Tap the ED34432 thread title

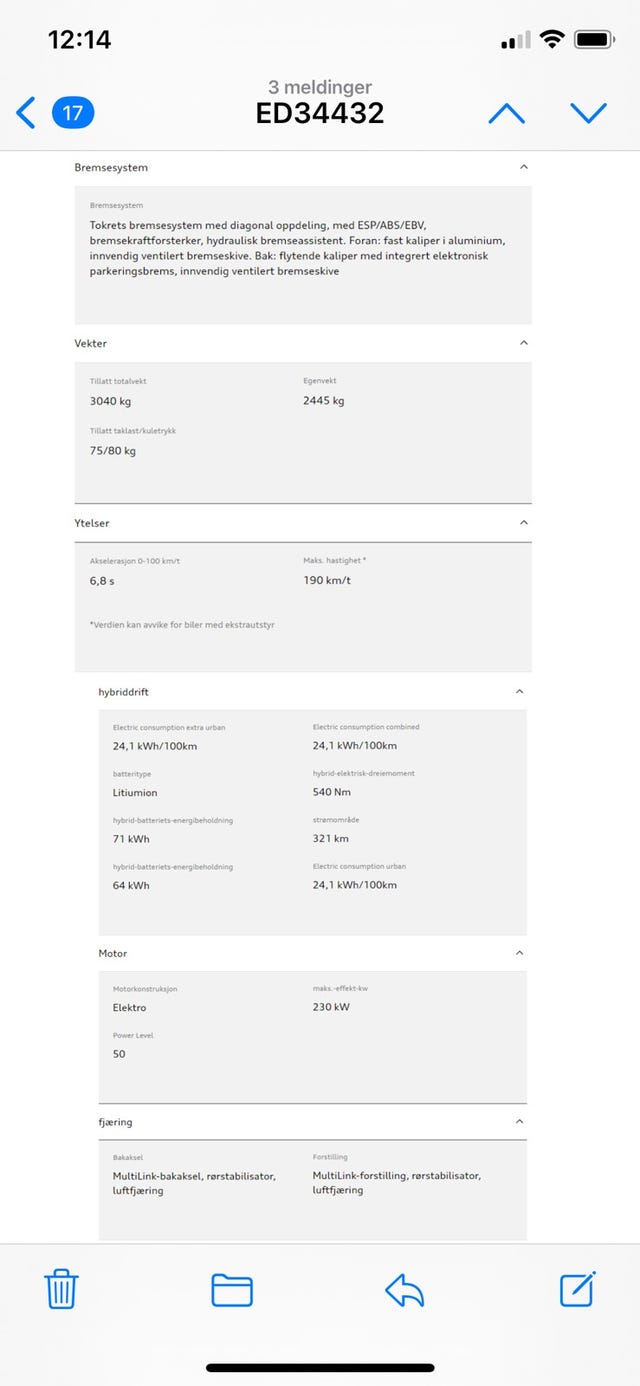pos(320,113)
